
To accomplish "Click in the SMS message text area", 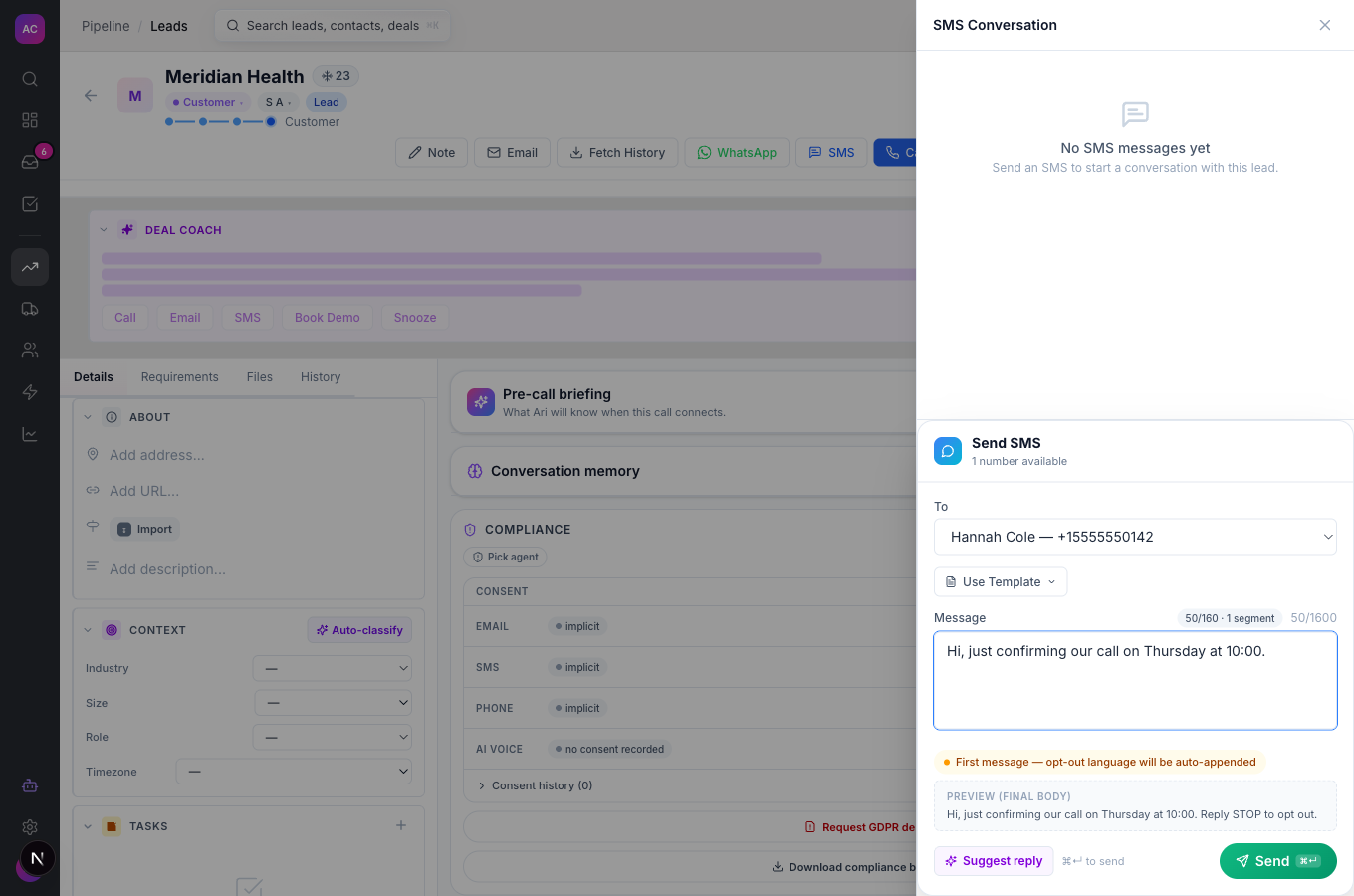I will tap(1135, 681).
